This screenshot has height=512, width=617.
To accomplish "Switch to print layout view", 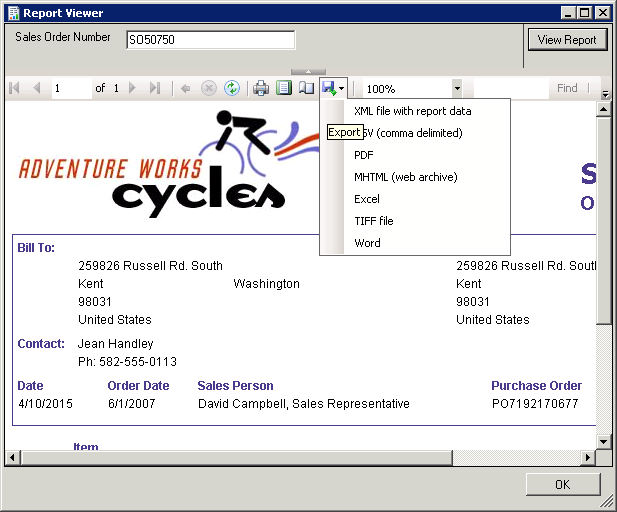I will pos(284,88).
